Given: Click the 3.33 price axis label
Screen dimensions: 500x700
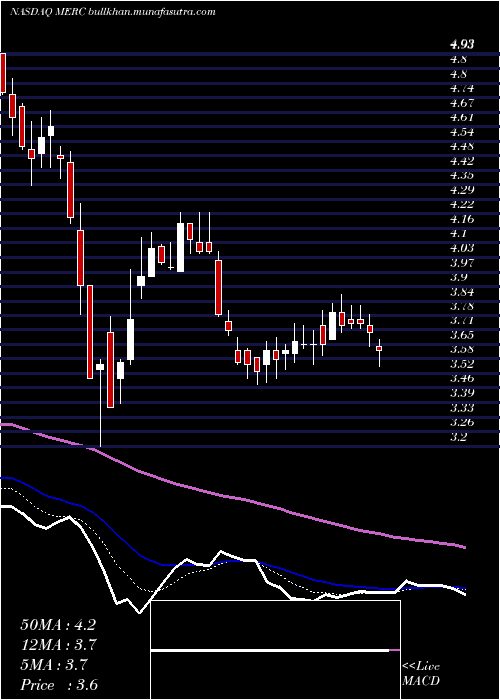Looking at the screenshot, I should (x=462, y=407).
